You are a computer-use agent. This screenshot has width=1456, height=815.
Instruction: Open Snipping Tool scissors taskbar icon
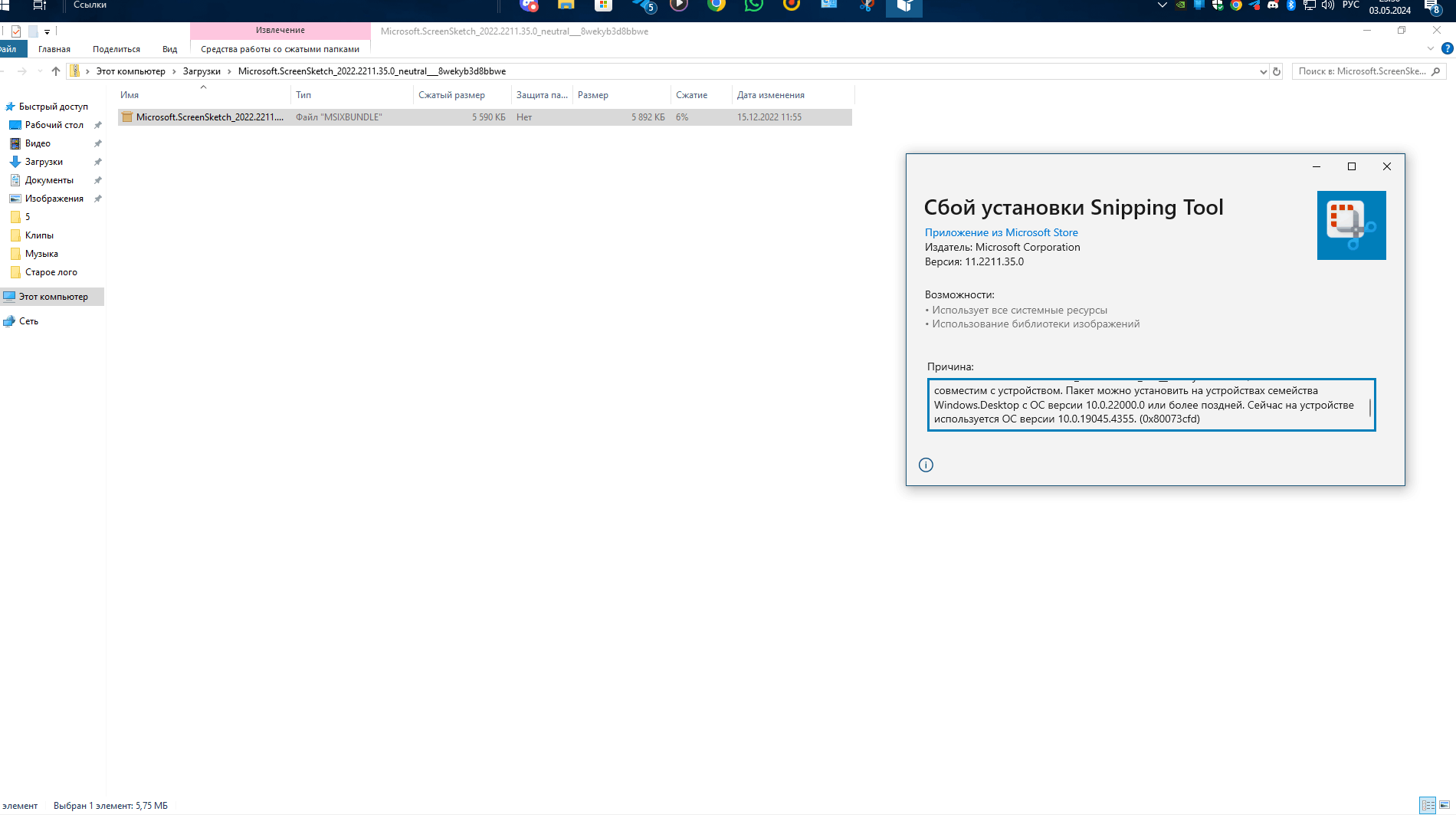pyautogui.click(x=867, y=5)
